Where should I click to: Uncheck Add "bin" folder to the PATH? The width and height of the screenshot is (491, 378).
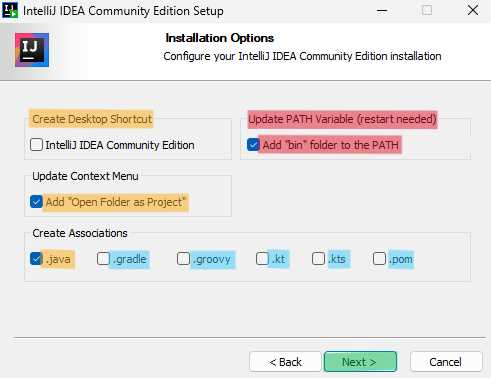click(253, 145)
